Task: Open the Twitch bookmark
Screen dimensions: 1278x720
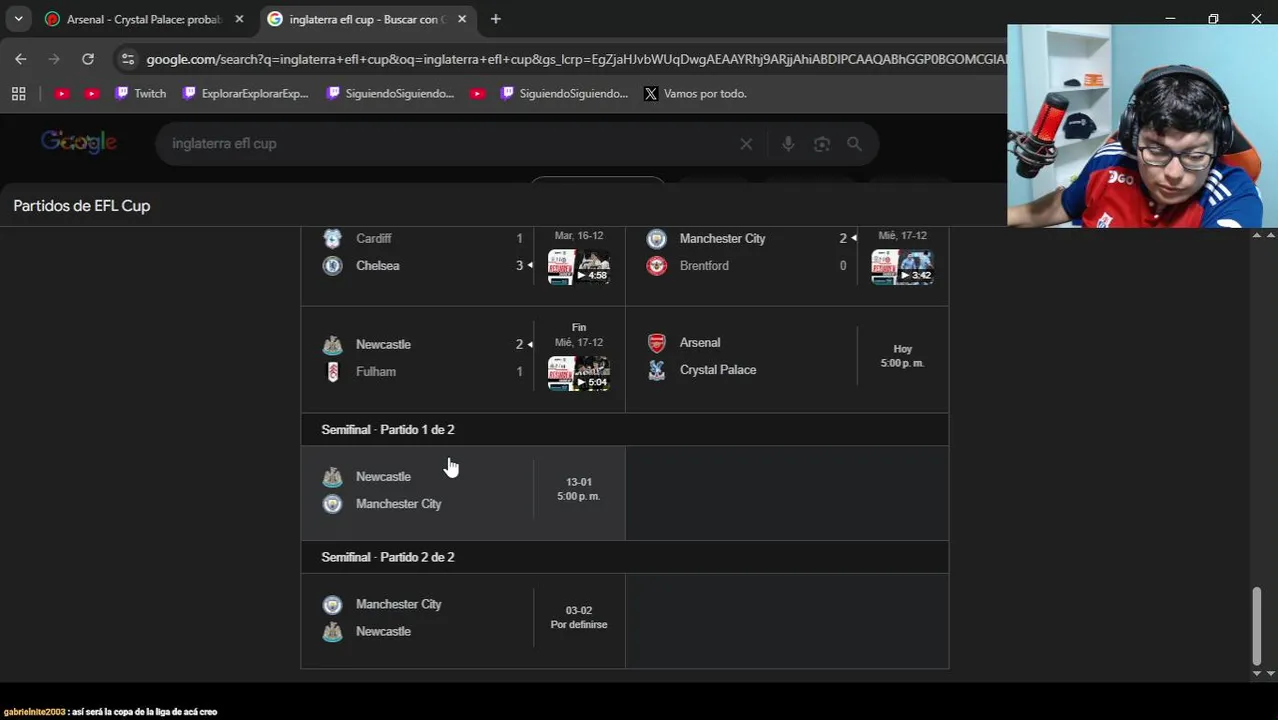Action: click(x=140, y=93)
